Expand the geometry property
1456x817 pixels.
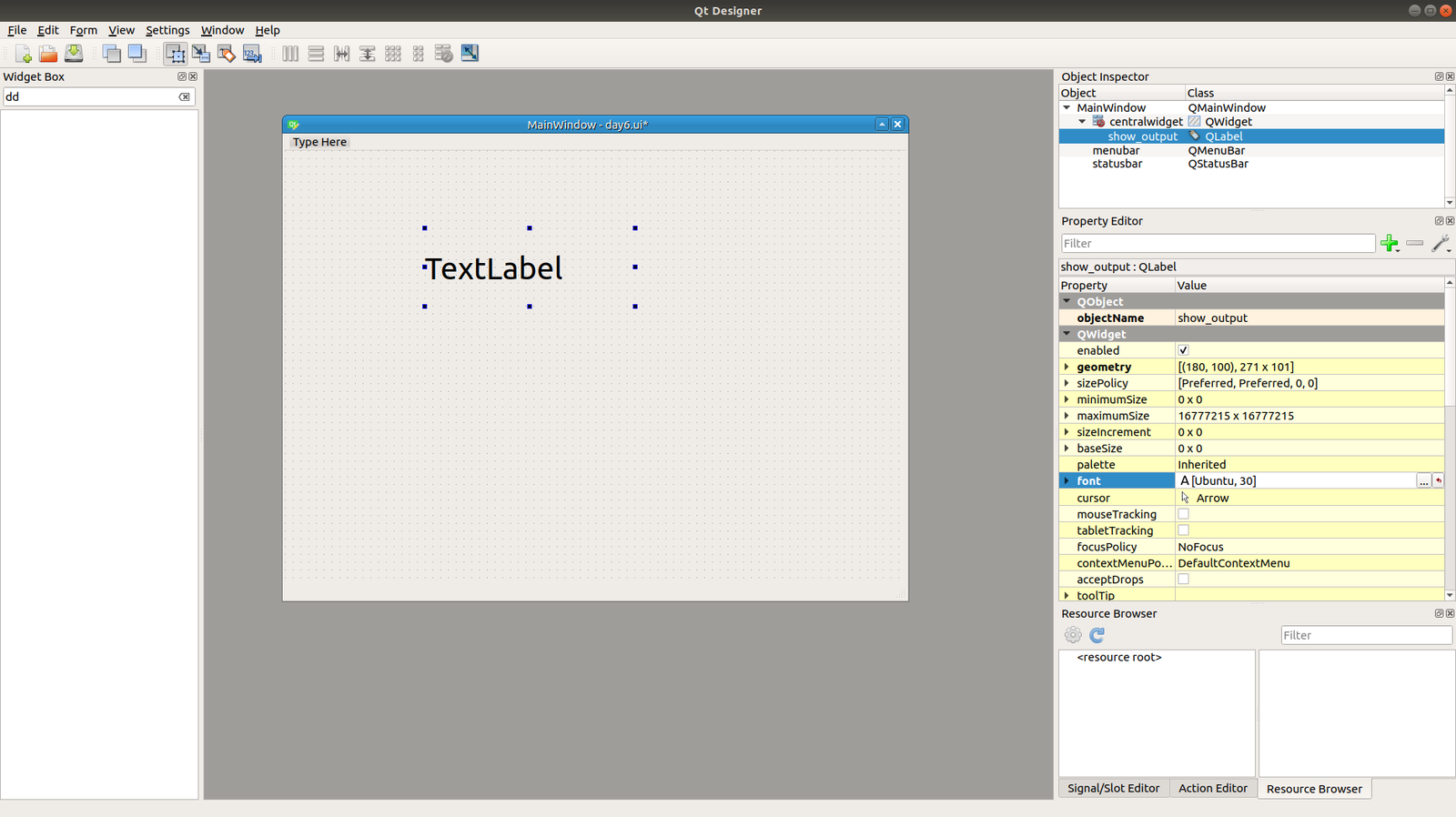click(x=1067, y=367)
